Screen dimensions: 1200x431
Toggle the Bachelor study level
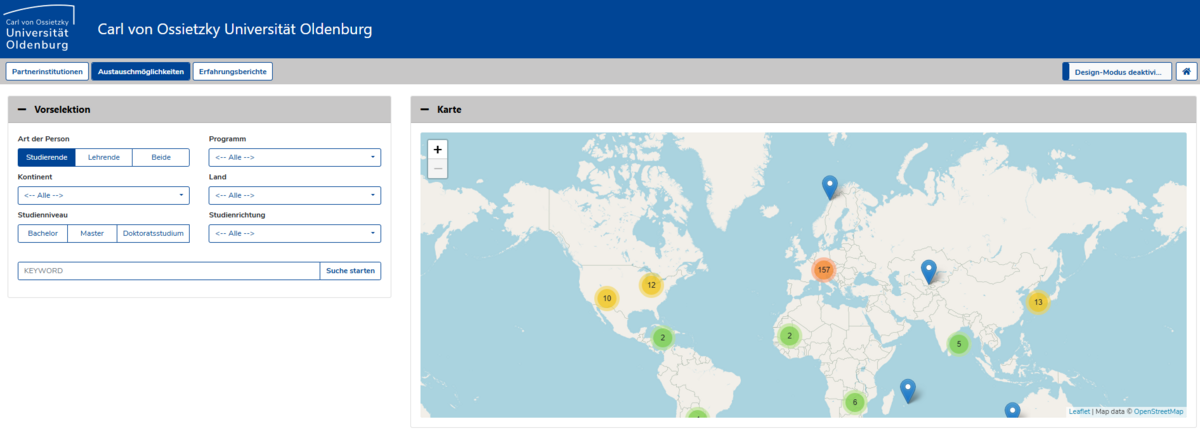tap(43, 233)
